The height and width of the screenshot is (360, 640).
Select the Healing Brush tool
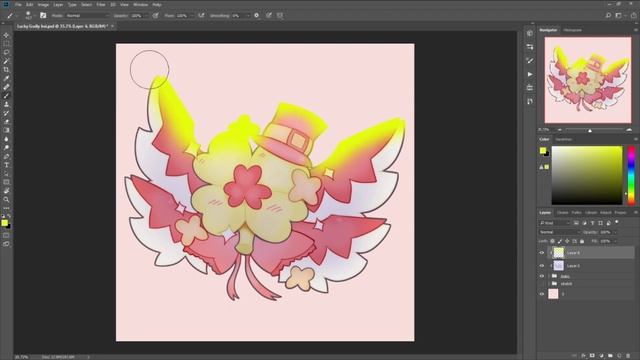pos(6,87)
